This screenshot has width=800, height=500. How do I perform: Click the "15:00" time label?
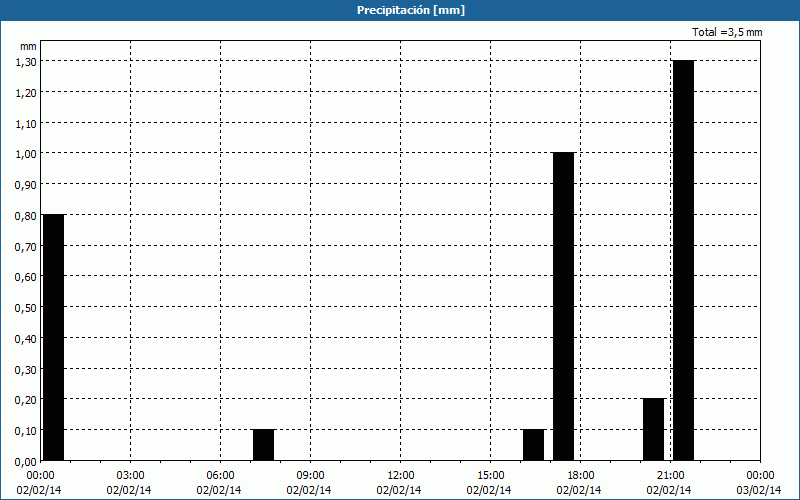[490, 476]
